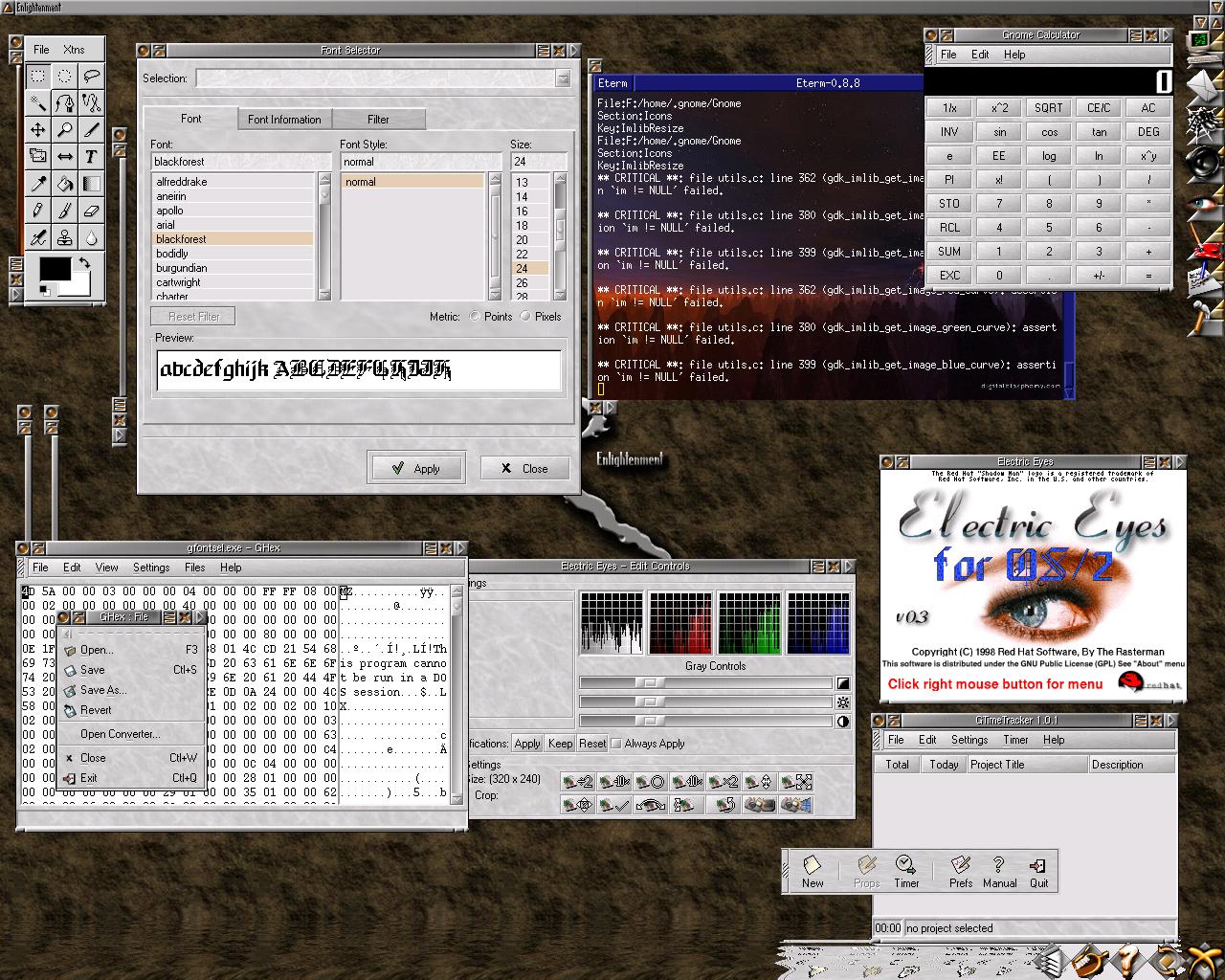Open the Selection dropdown in Font Selector
The height and width of the screenshot is (980, 1225).
point(563,78)
